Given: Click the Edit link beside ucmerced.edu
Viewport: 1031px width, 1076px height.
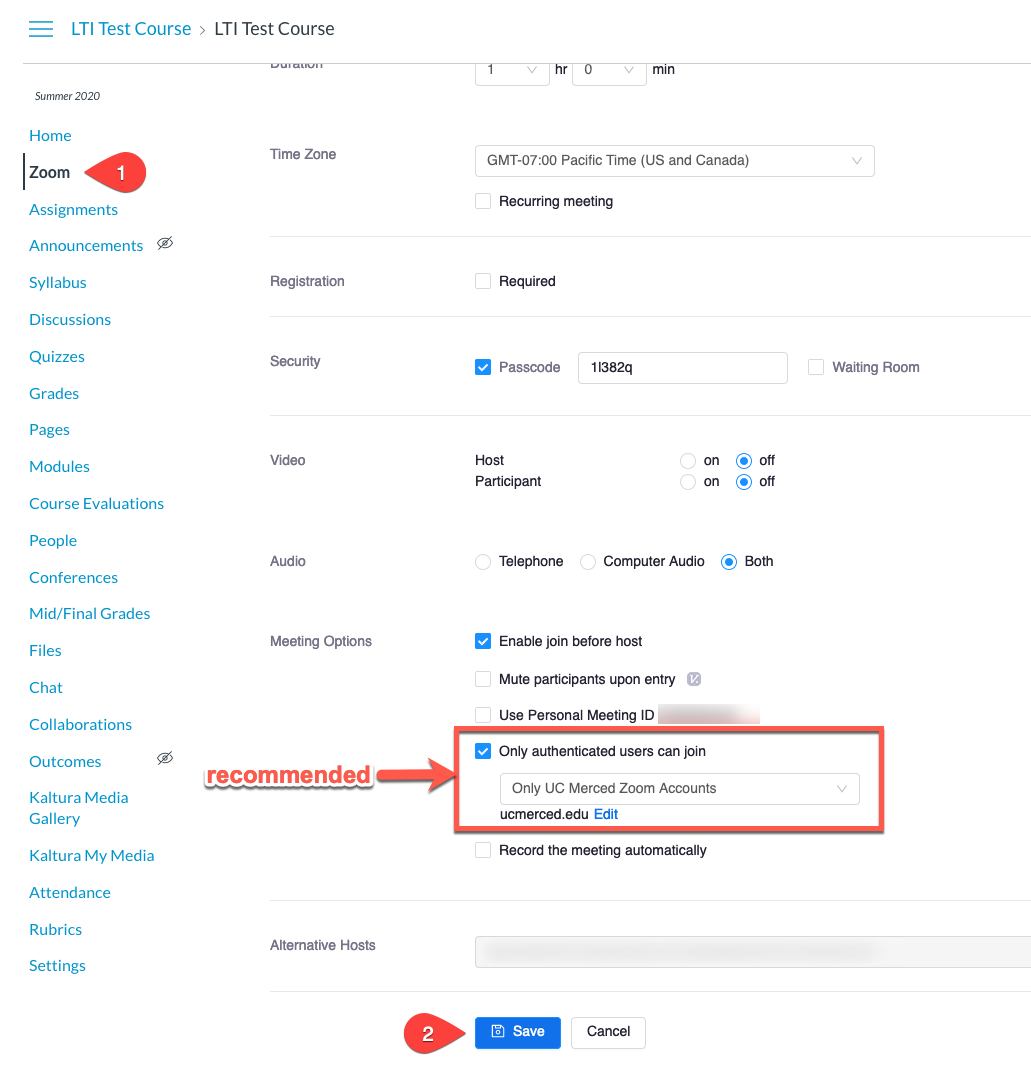Looking at the screenshot, I should tap(606, 814).
